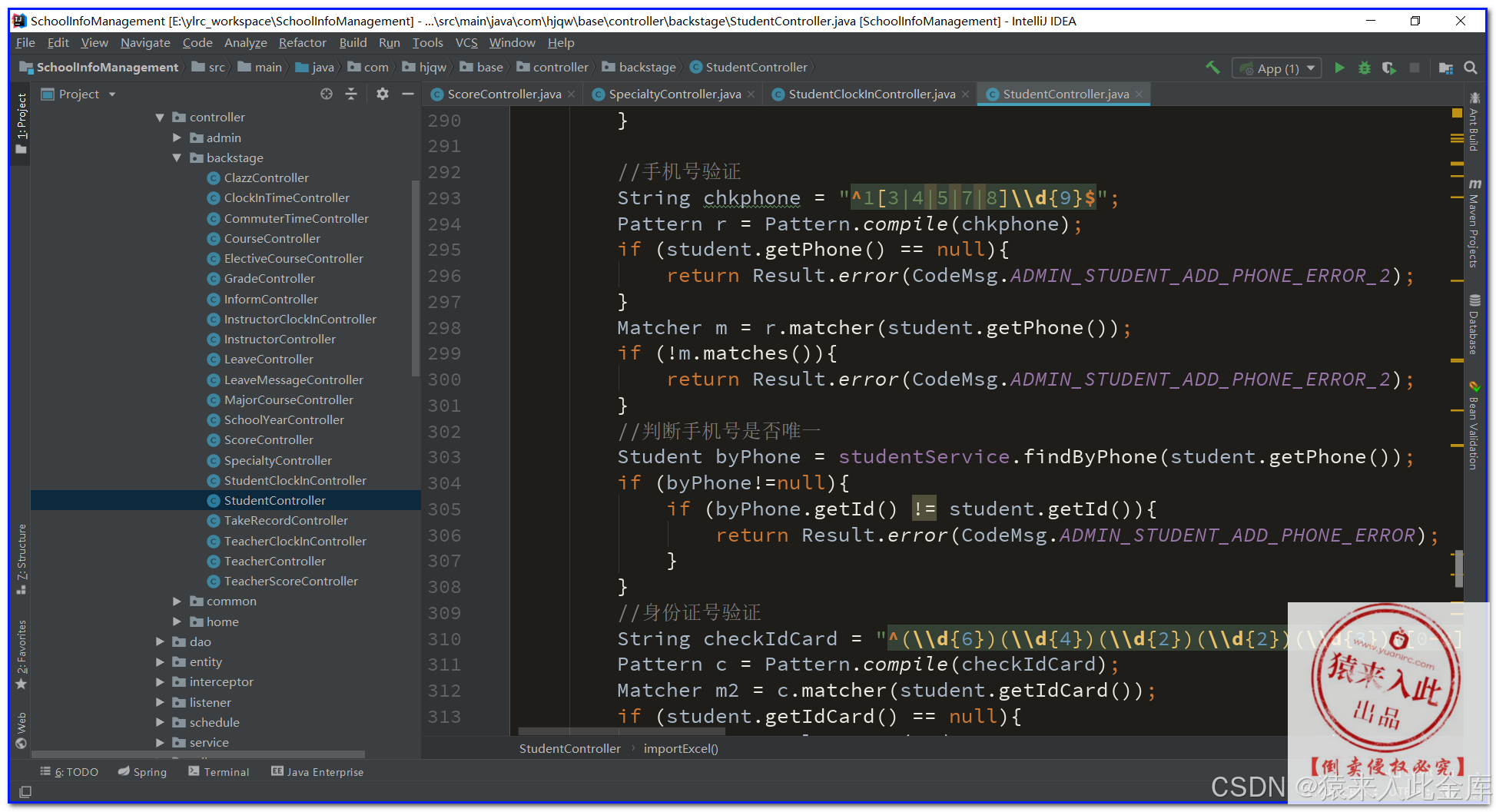
Task: Open the Database side panel
Action: [1474, 324]
